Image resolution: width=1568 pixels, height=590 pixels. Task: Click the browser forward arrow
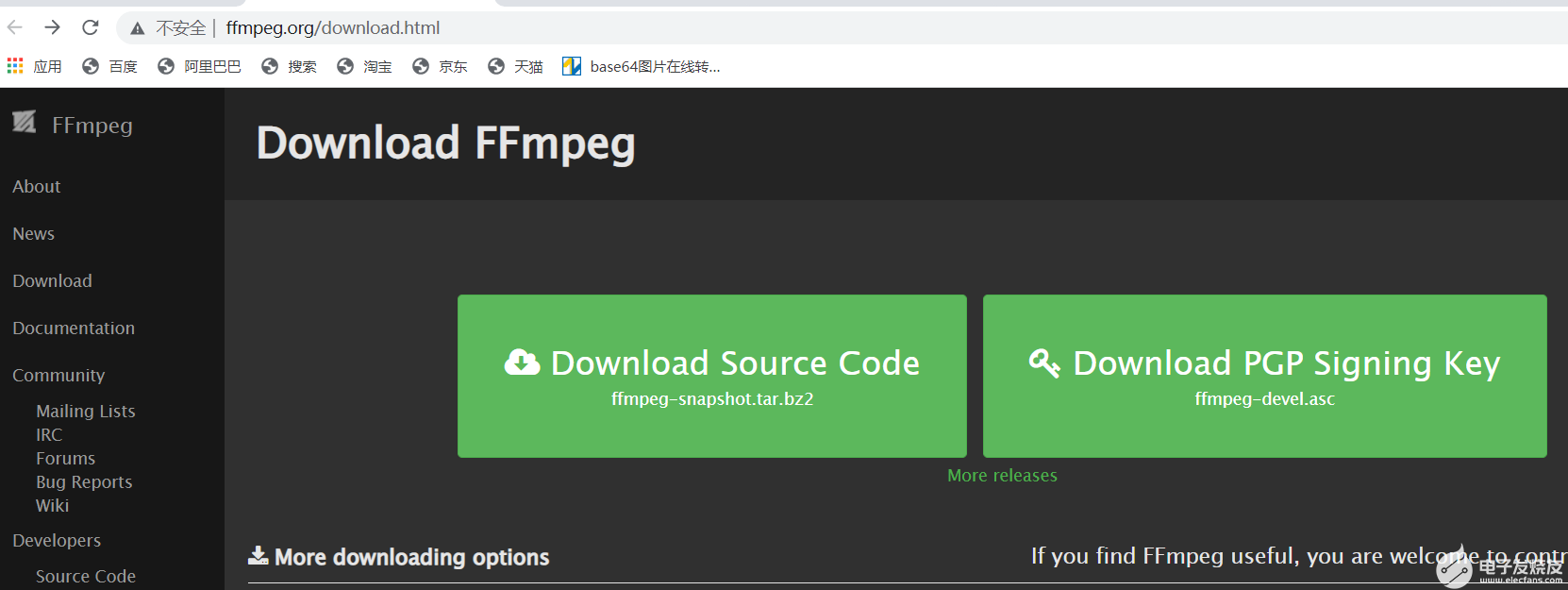53,27
